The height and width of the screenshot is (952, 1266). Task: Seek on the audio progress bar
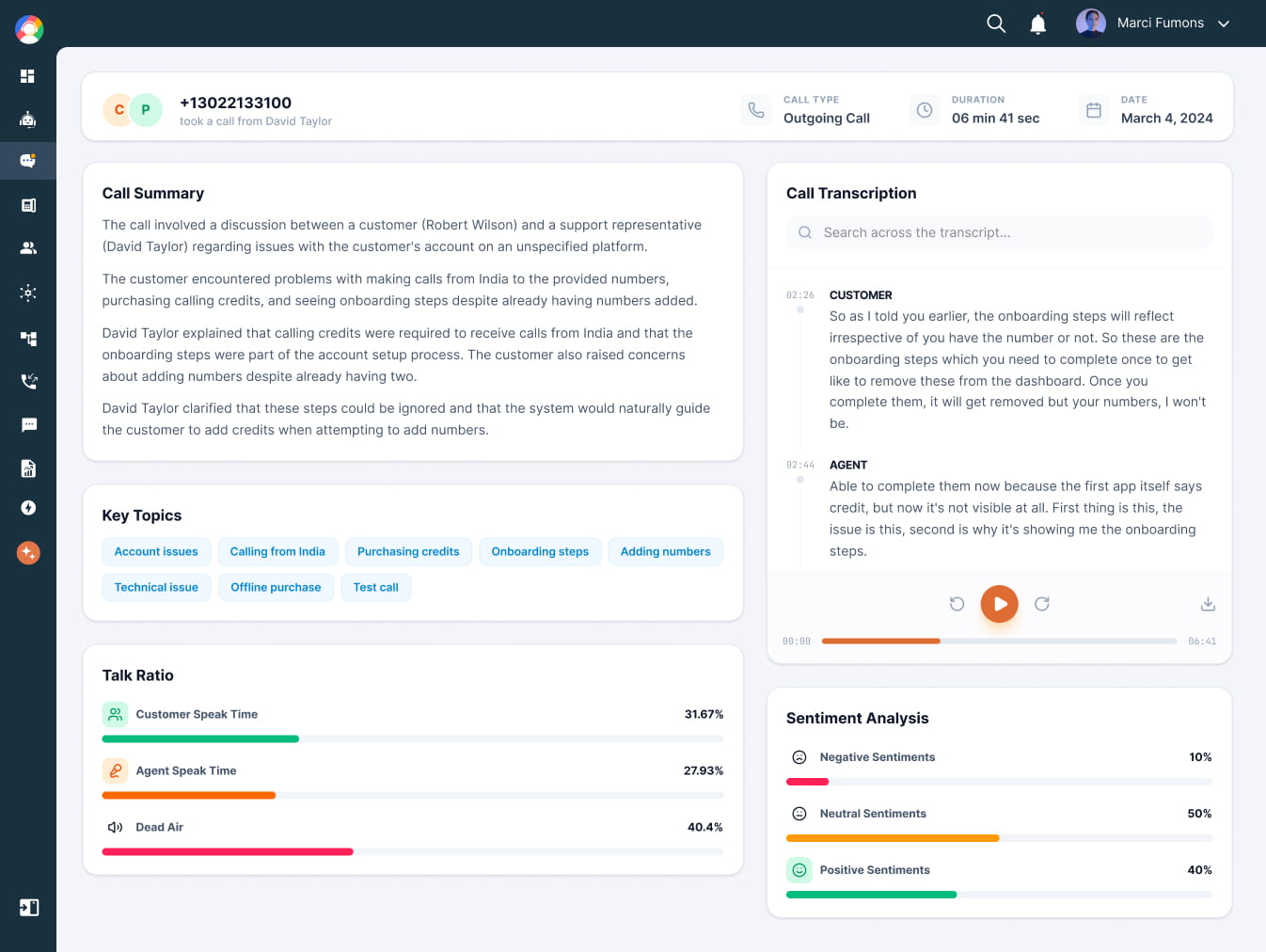[999, 641]
